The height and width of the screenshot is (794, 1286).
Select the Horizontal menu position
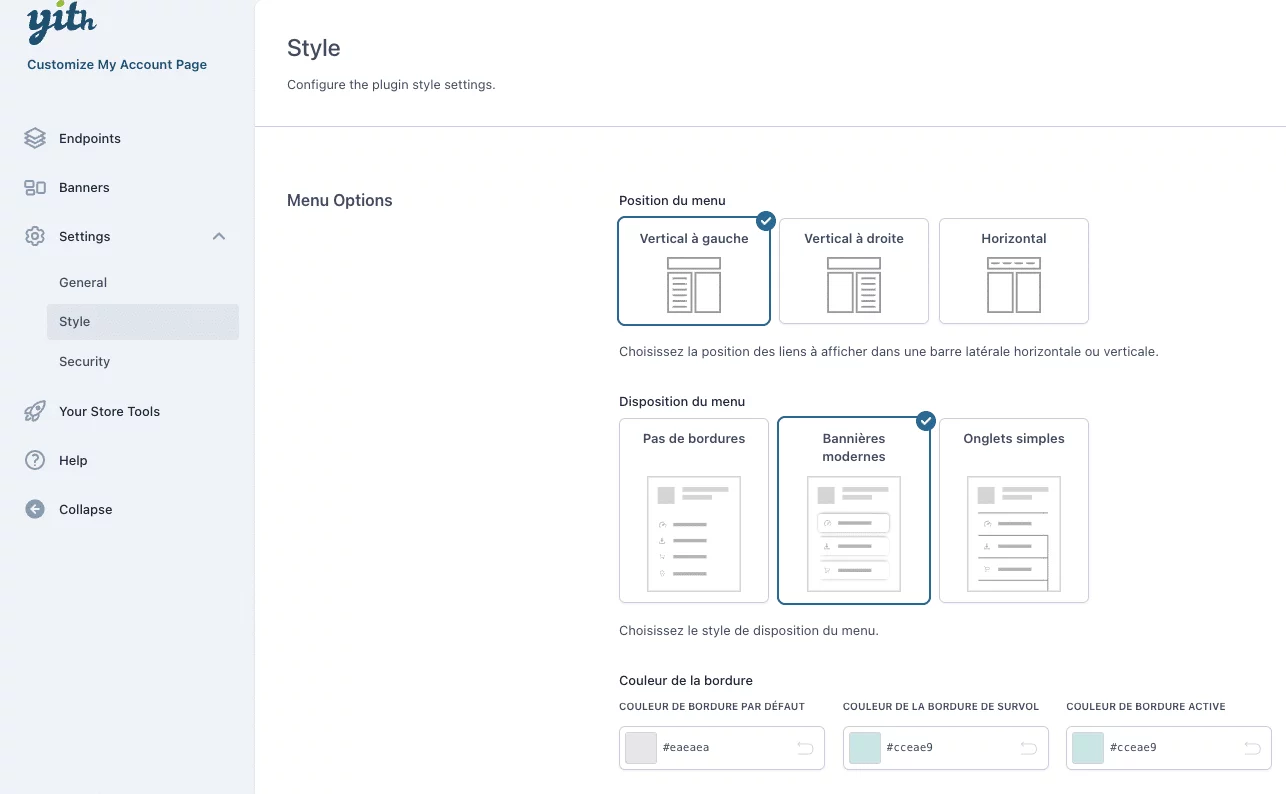[x=1013, y=271]
